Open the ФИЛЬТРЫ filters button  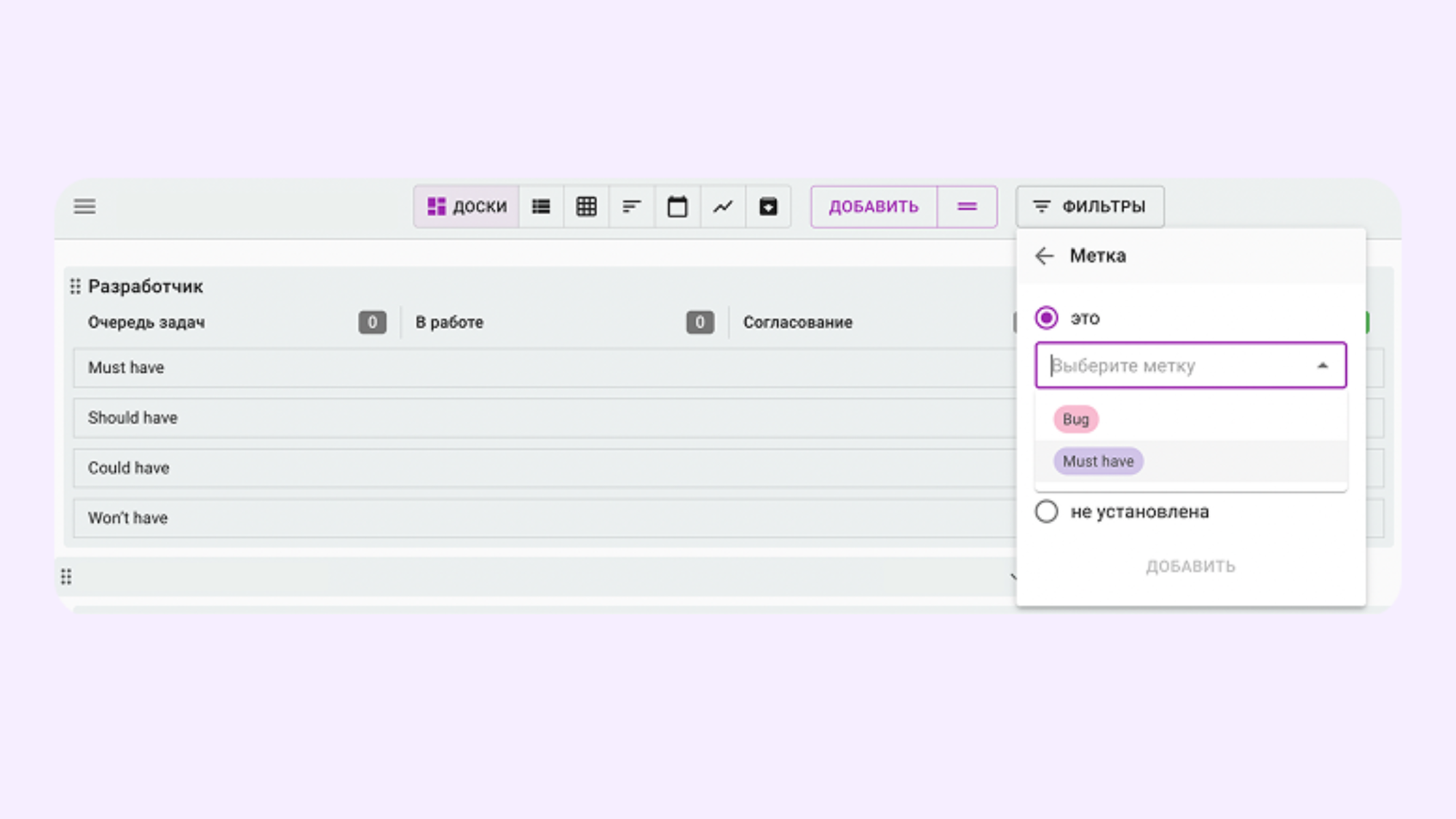[1090, 207]
